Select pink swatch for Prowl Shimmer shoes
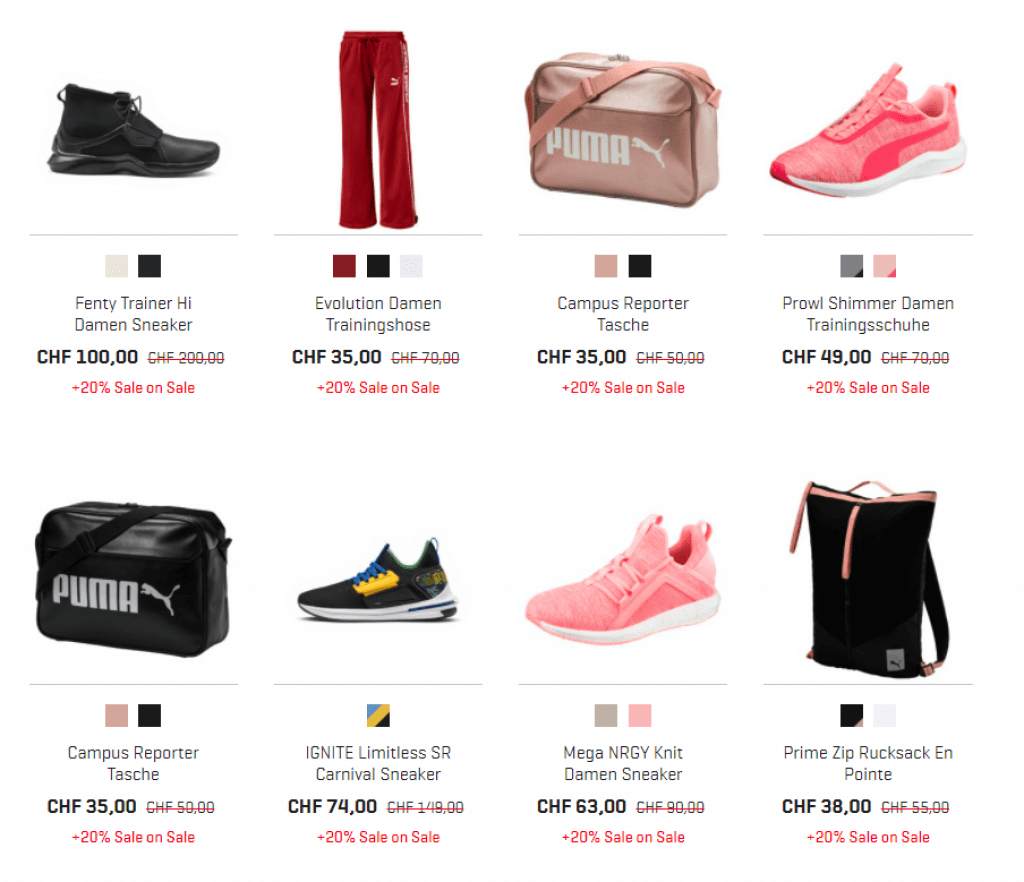Image resolution: width=1024 pixels, height=882 pixels. tap(885, 266)
